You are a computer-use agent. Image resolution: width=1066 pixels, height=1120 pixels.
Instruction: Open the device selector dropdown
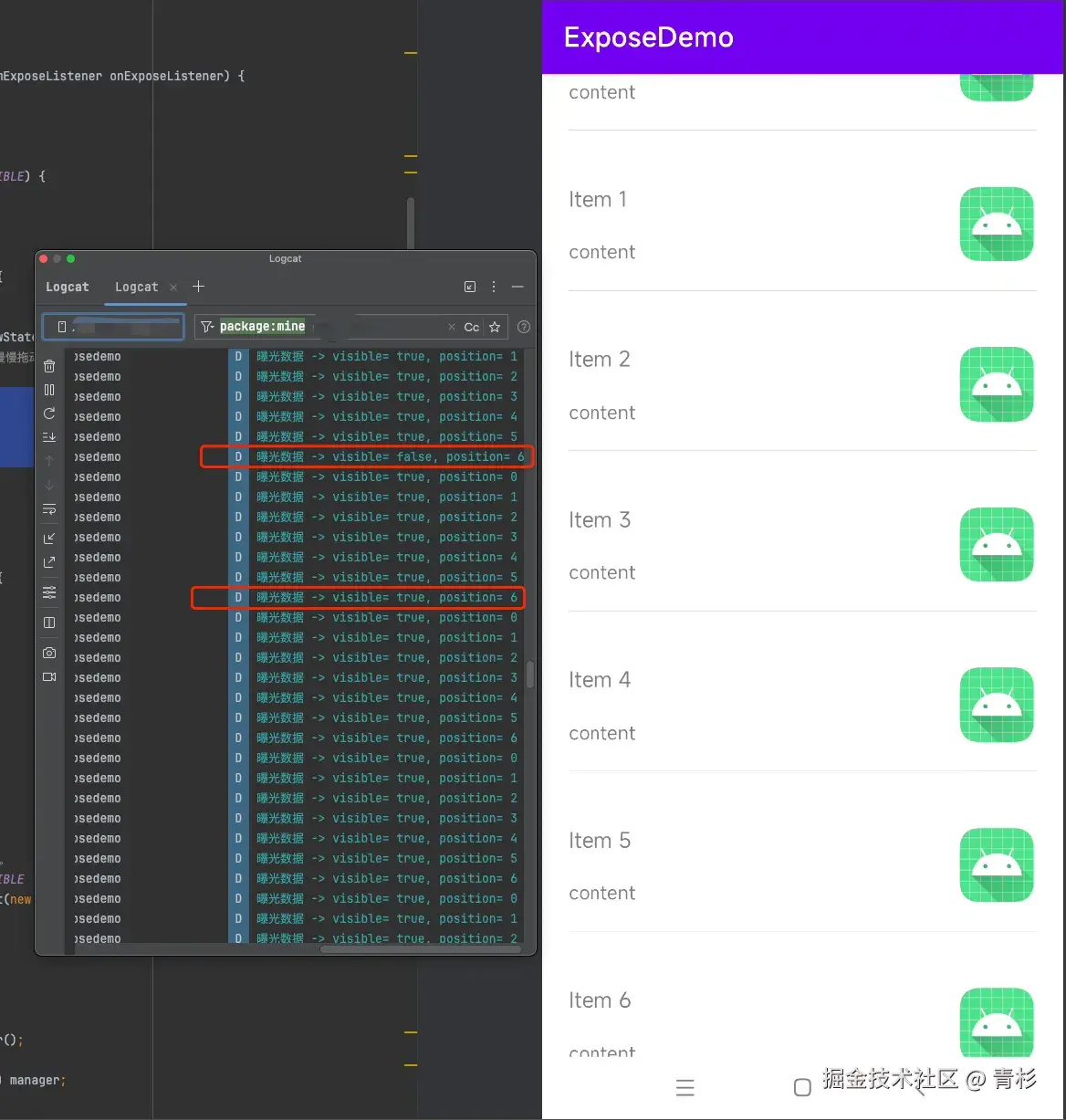(x=112, y=326)
